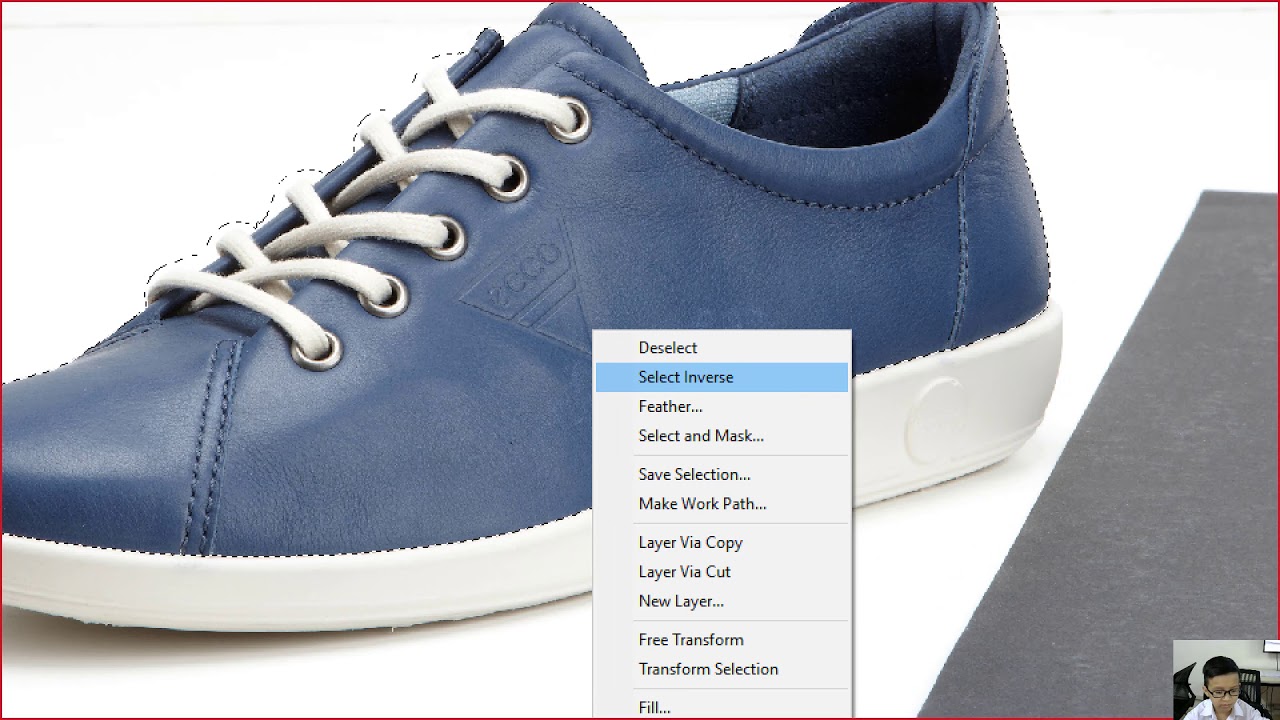Open the Feather... option

[x=721, y=406]
